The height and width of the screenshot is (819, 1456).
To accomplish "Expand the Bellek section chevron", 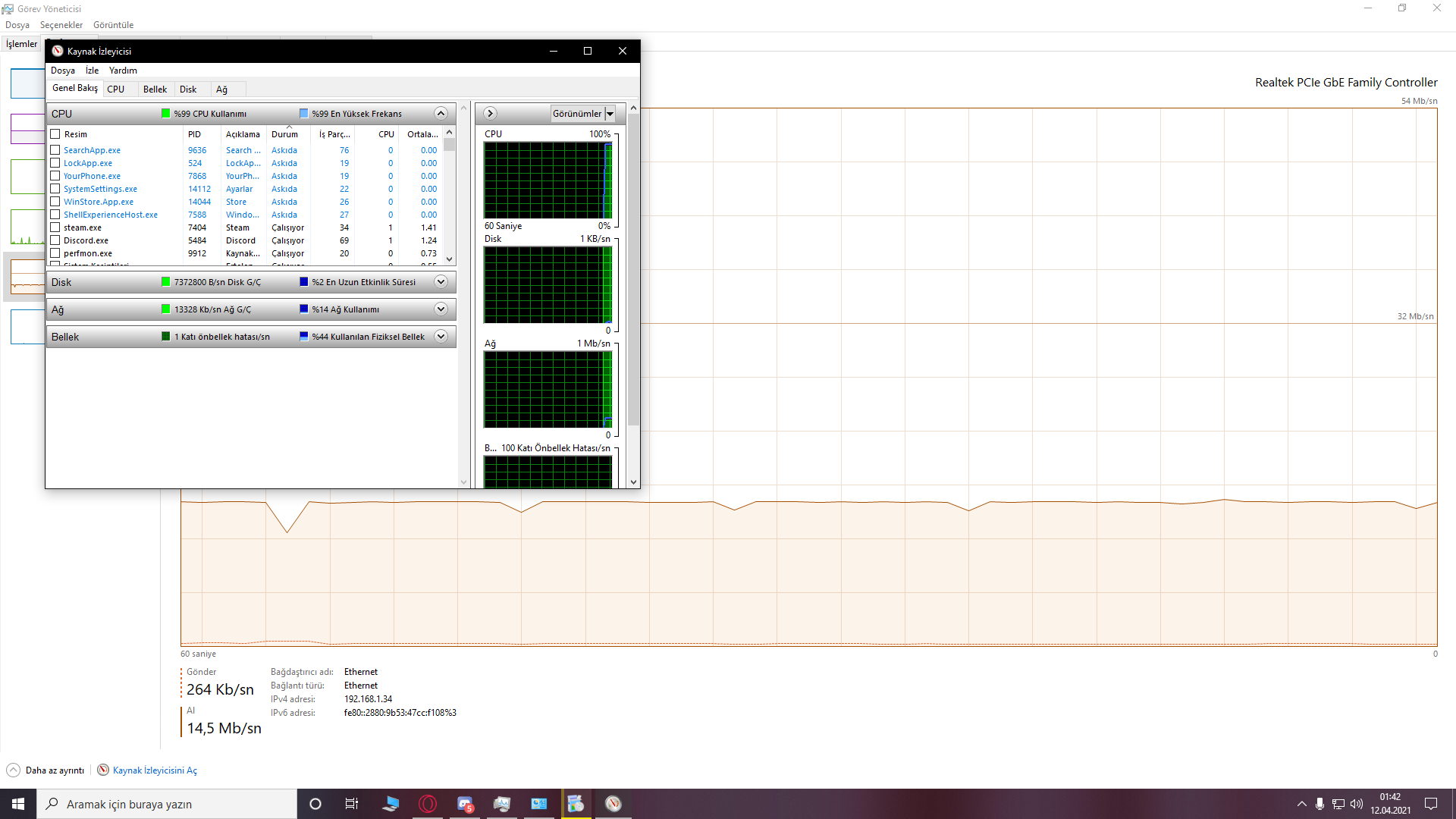I will 441,337.
